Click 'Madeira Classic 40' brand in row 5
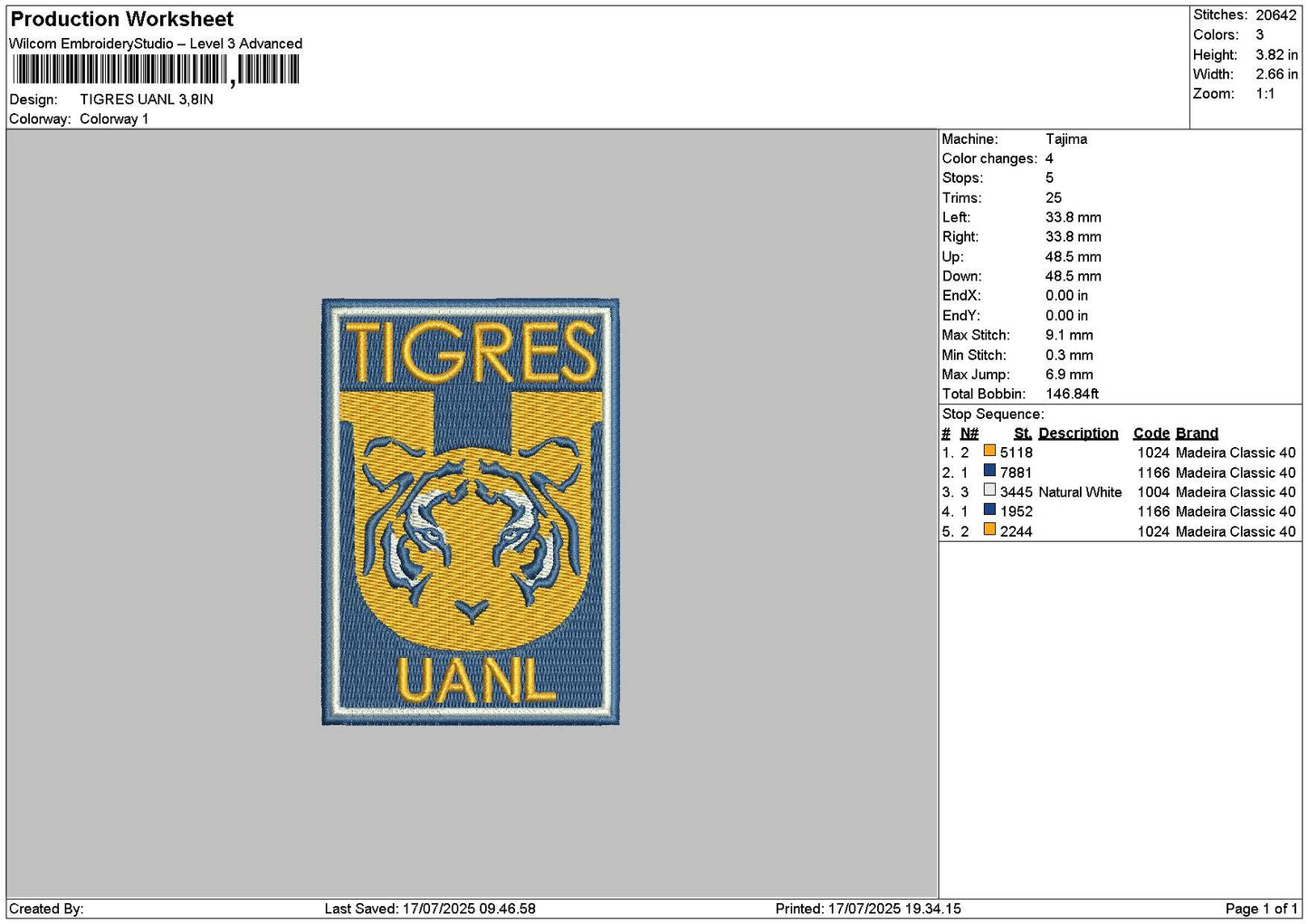The image size is (1308, 924). (1236, 532)
